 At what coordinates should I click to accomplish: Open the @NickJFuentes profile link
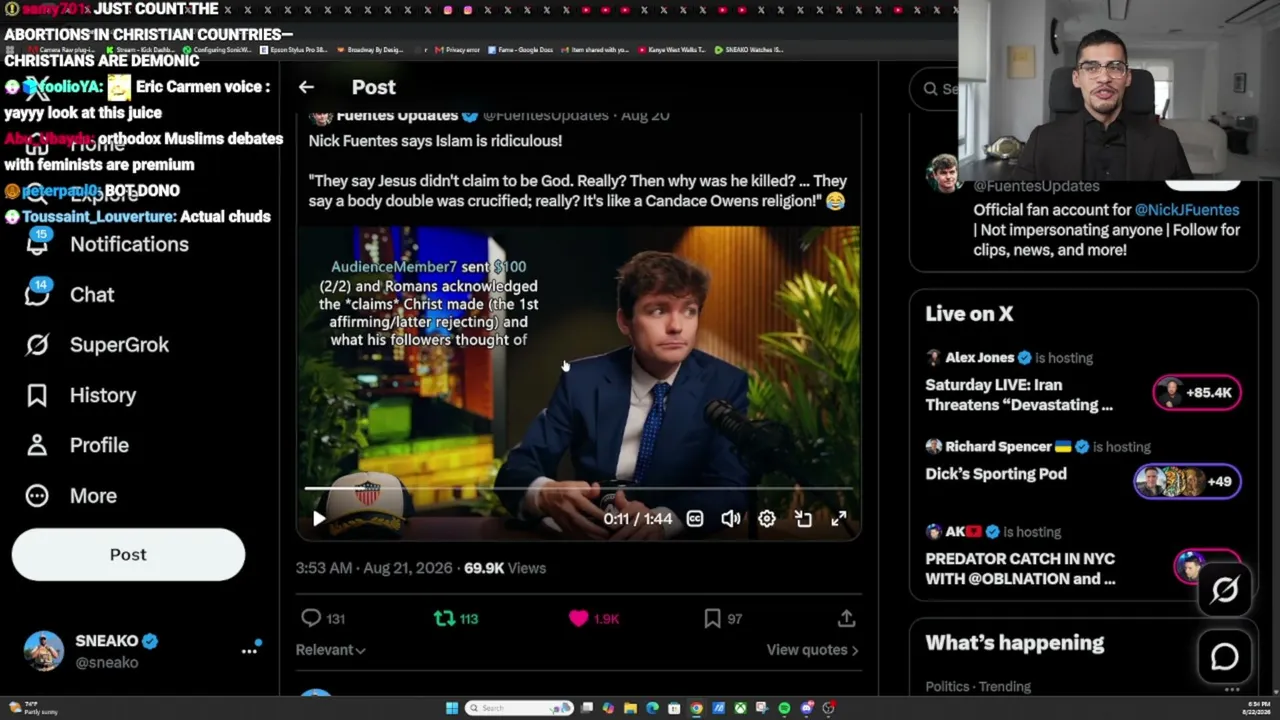[x=1186, y=210]
